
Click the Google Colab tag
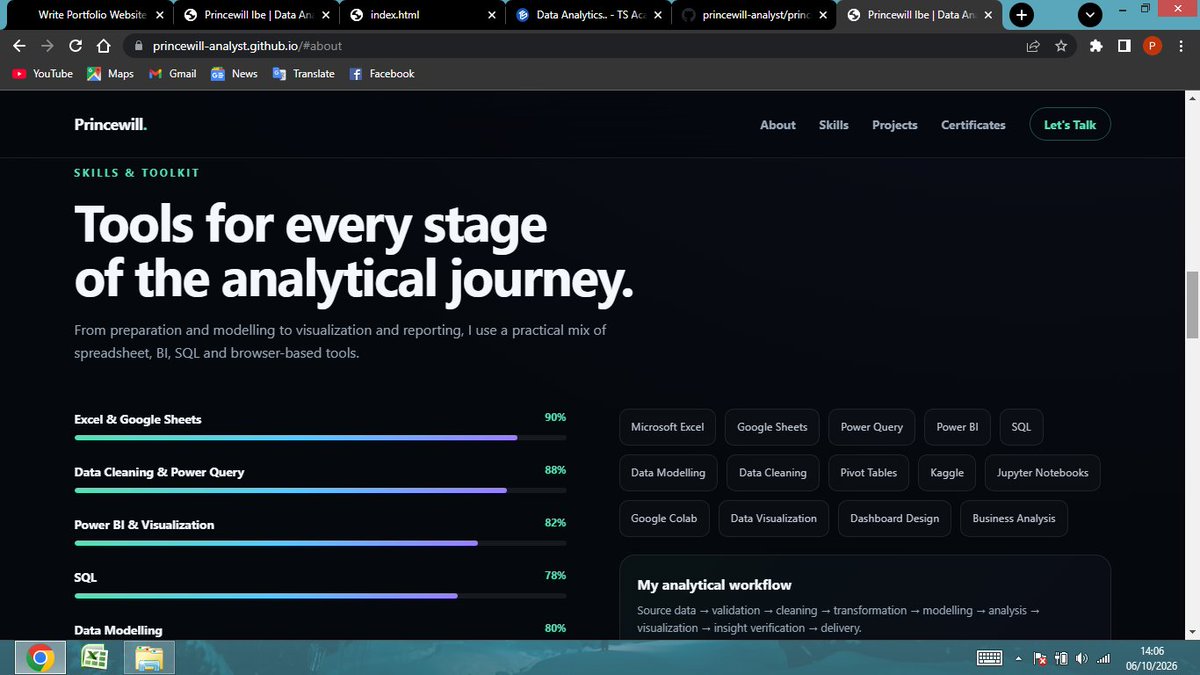[664, 519]
